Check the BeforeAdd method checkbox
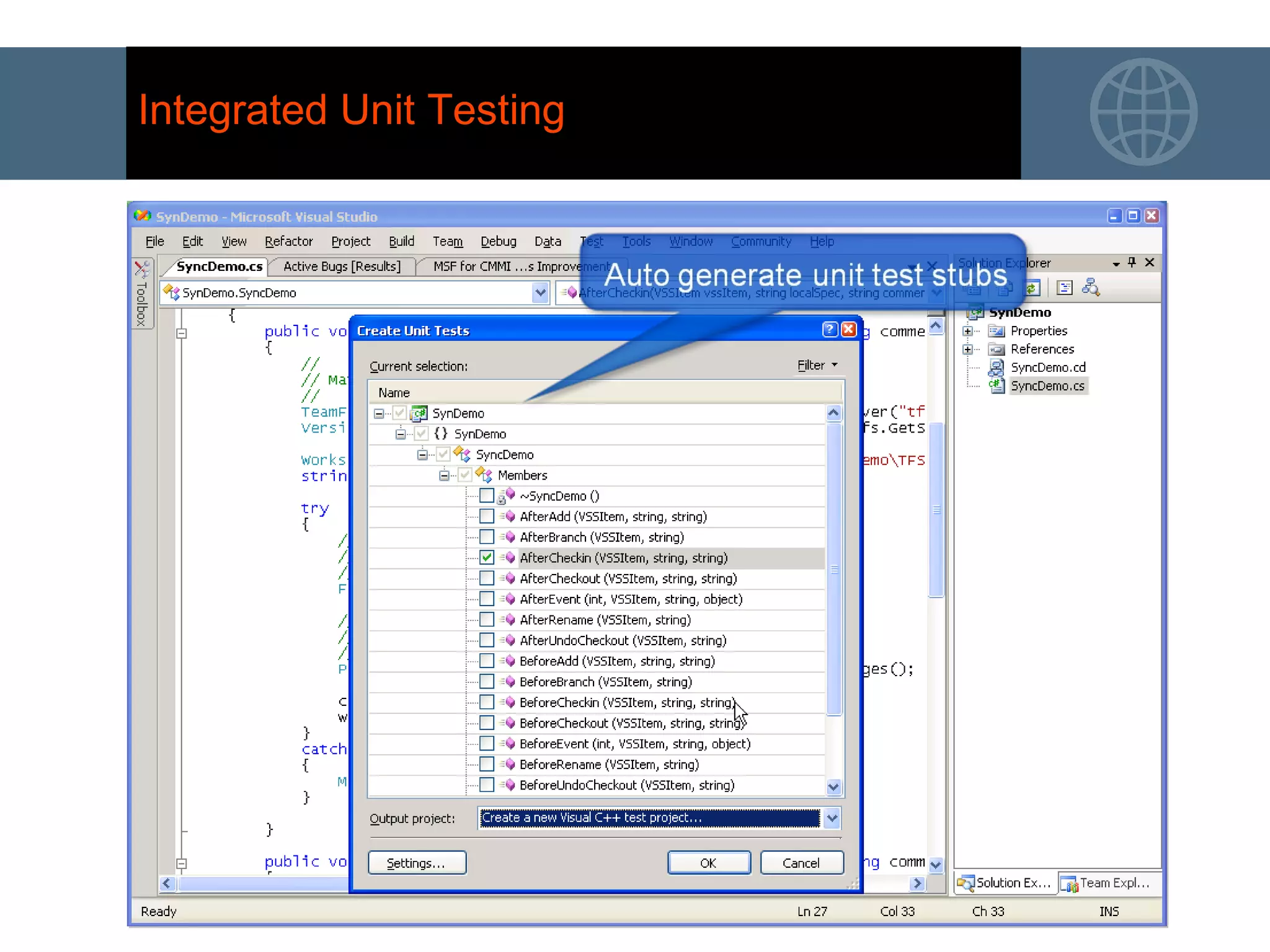1270x952 pixels. [487, 661]
